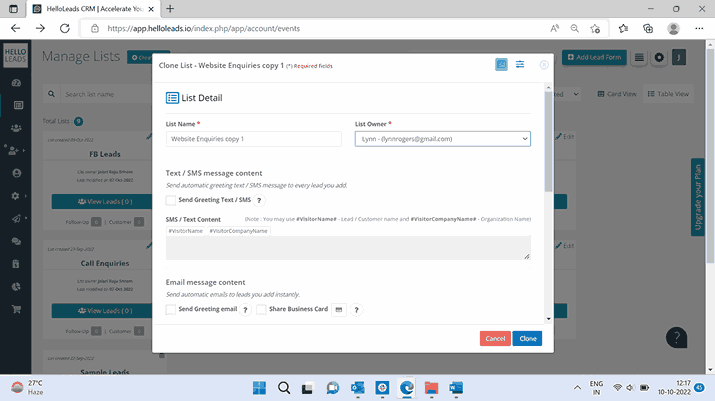Open advanced settings sliders icon in modal header
The image size is (715, 401).
(520, 65)
